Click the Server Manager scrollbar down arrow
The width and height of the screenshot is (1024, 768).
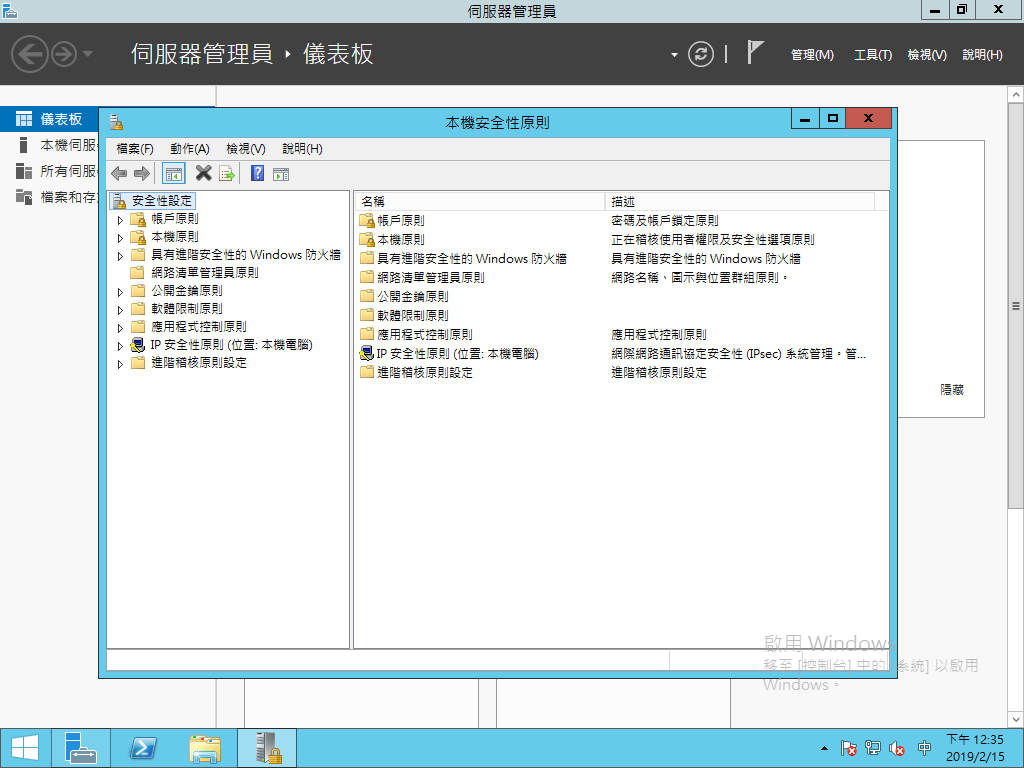click(1016, 719)
